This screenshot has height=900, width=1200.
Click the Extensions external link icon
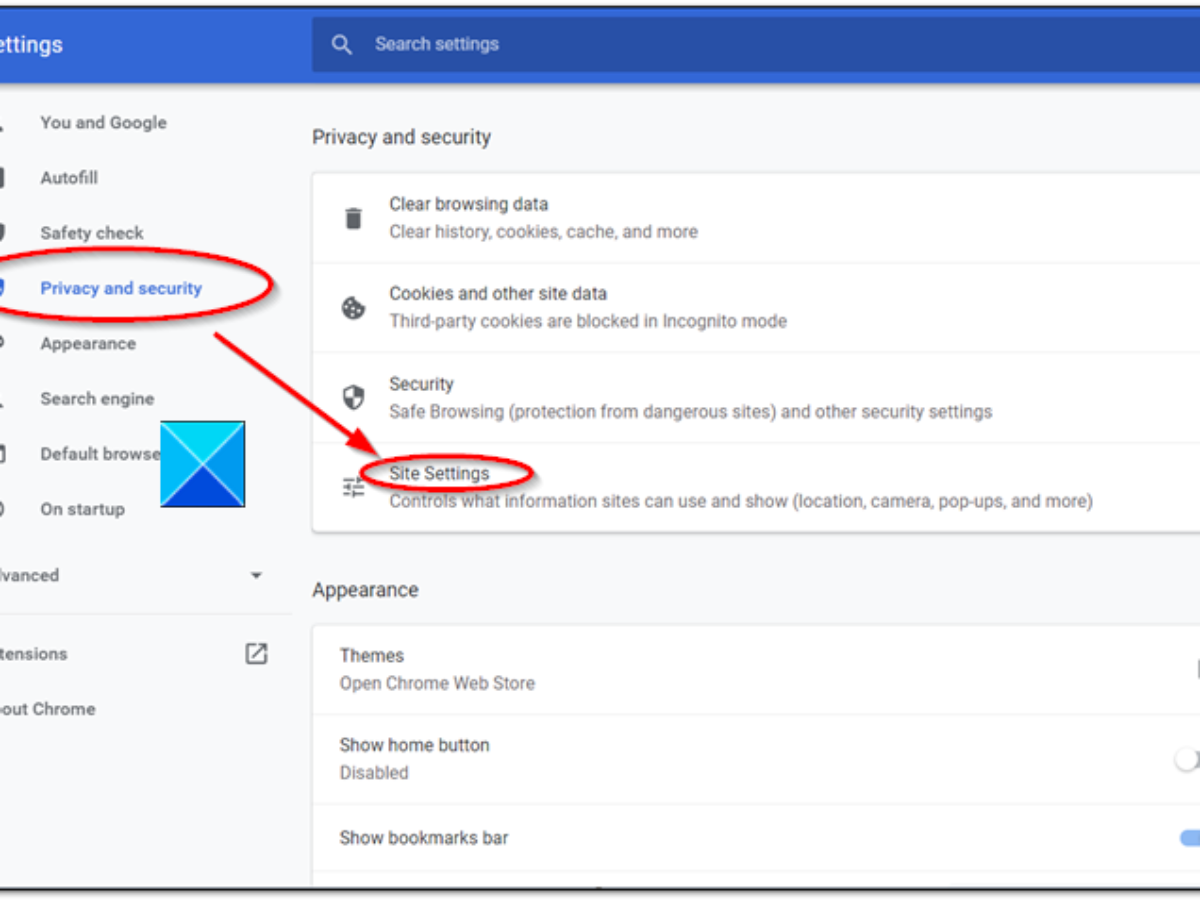point(256,654)
